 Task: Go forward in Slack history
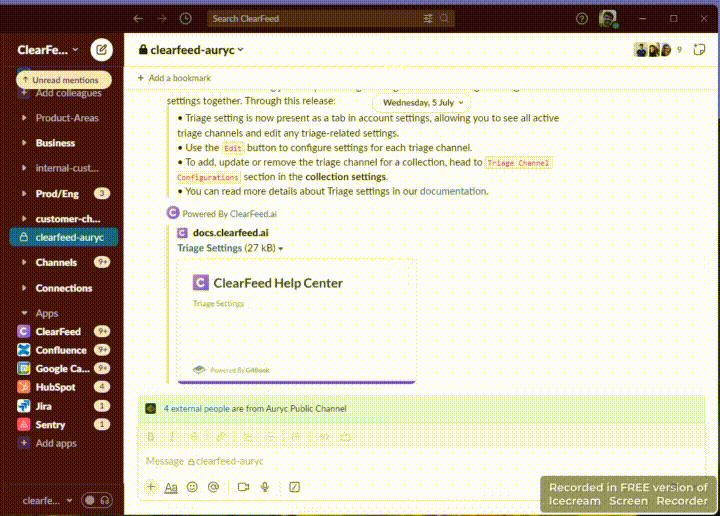click(162, 18)
